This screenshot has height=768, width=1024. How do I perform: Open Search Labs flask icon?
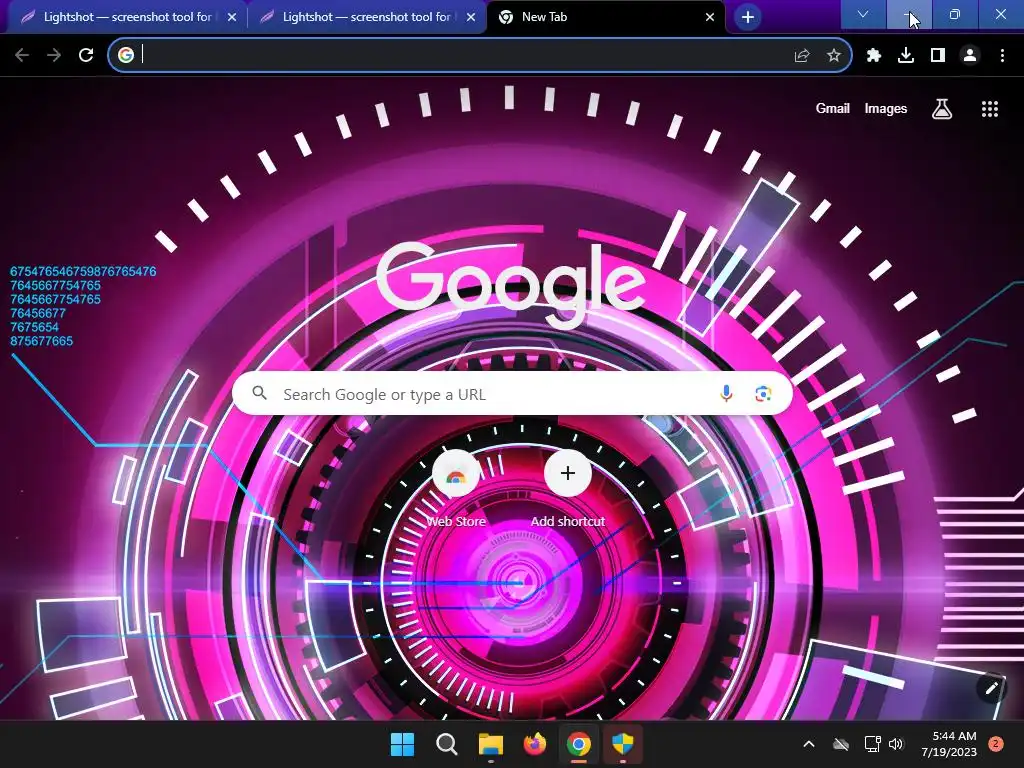coord(942,109)
